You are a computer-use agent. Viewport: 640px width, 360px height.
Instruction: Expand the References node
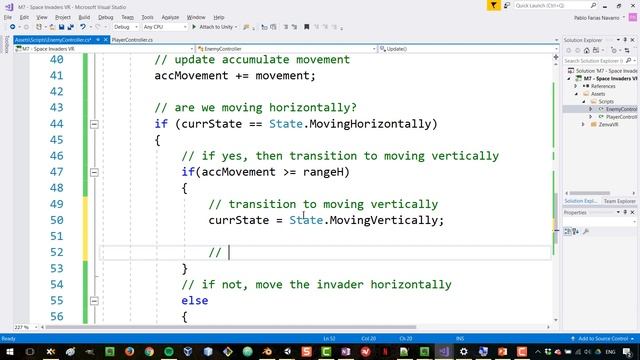(x=576, y=86)
